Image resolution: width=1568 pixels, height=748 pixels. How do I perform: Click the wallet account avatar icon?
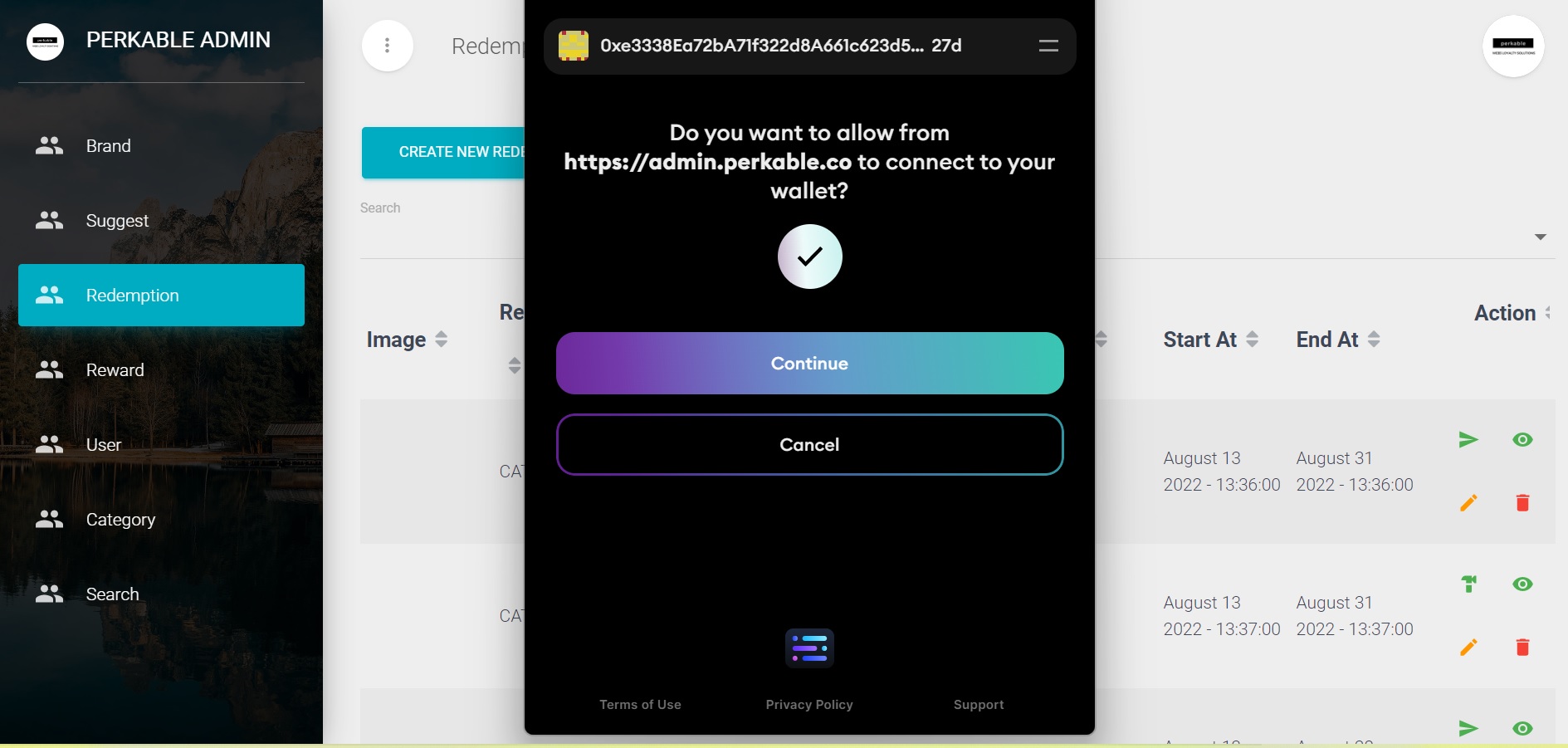[574, 46]
